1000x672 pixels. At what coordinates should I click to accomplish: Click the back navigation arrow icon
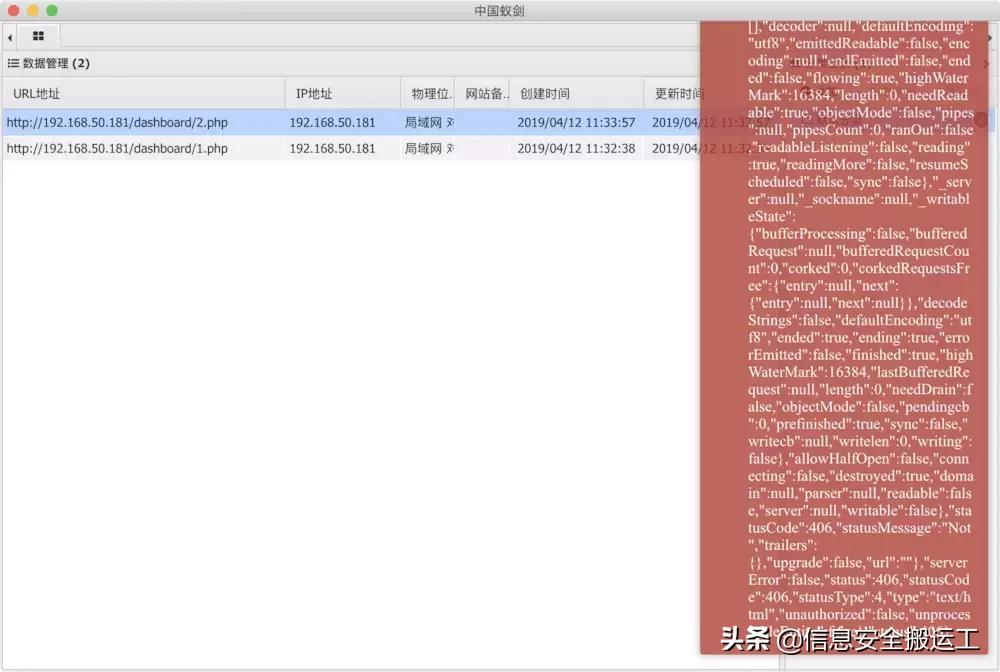[9, 36]
